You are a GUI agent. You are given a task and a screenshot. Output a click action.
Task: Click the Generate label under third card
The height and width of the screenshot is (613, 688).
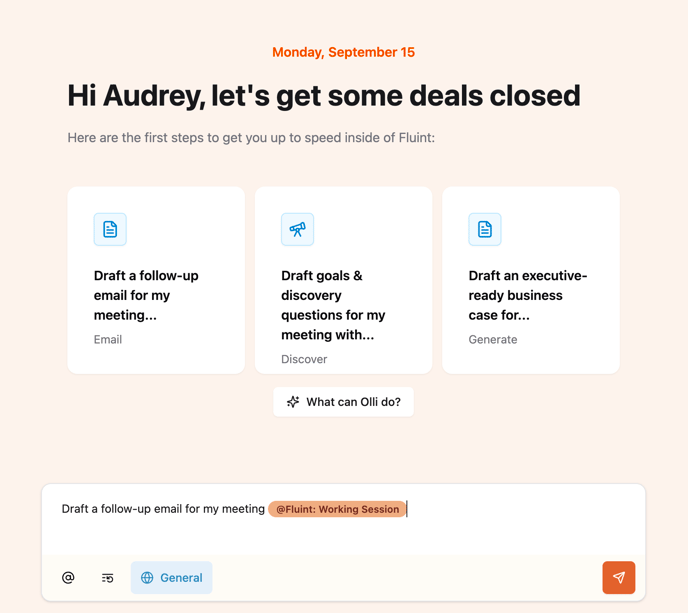[493, 340]
